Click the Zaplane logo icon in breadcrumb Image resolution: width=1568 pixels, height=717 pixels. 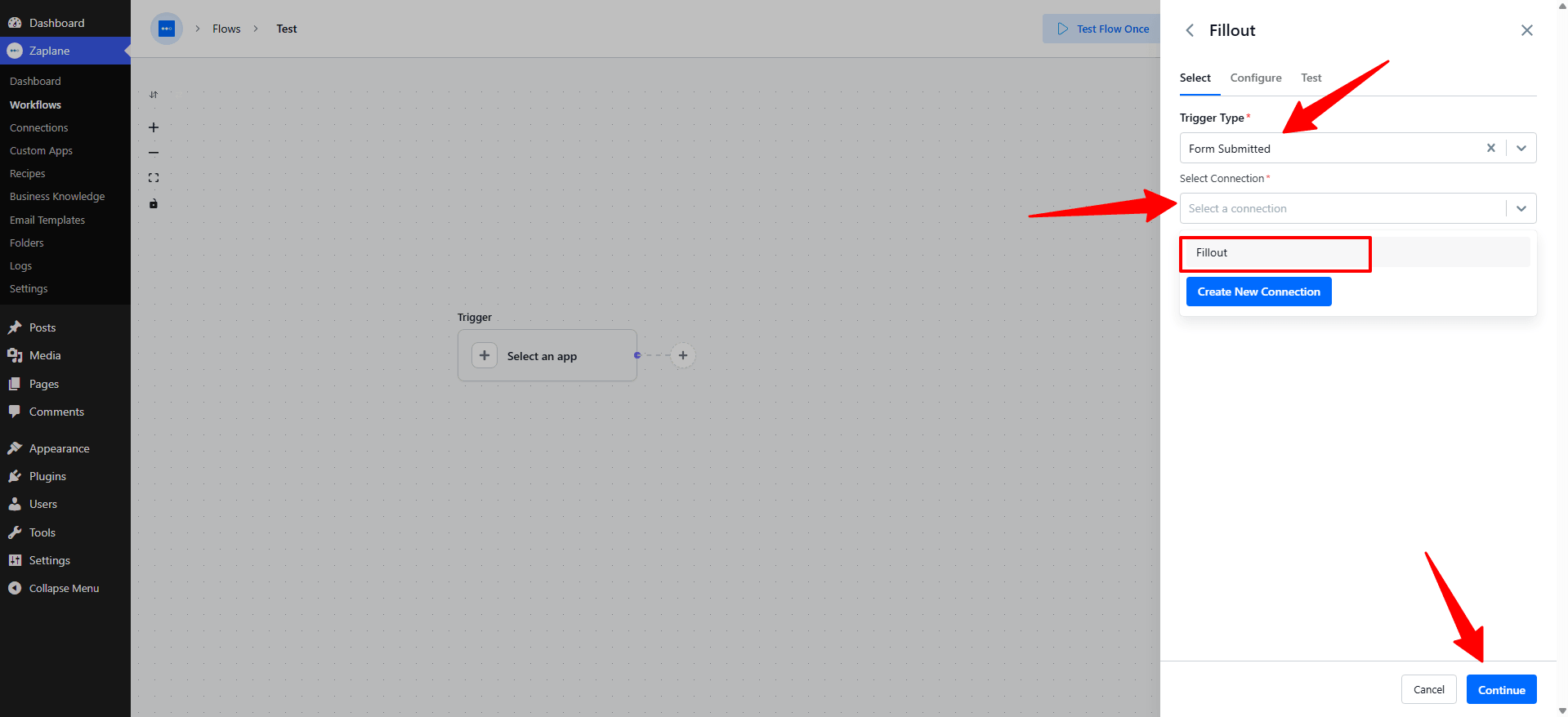167,29
